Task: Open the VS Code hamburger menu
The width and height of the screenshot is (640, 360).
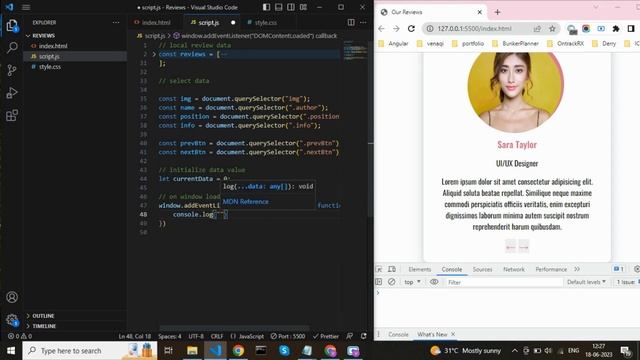Action: [26, 7]
